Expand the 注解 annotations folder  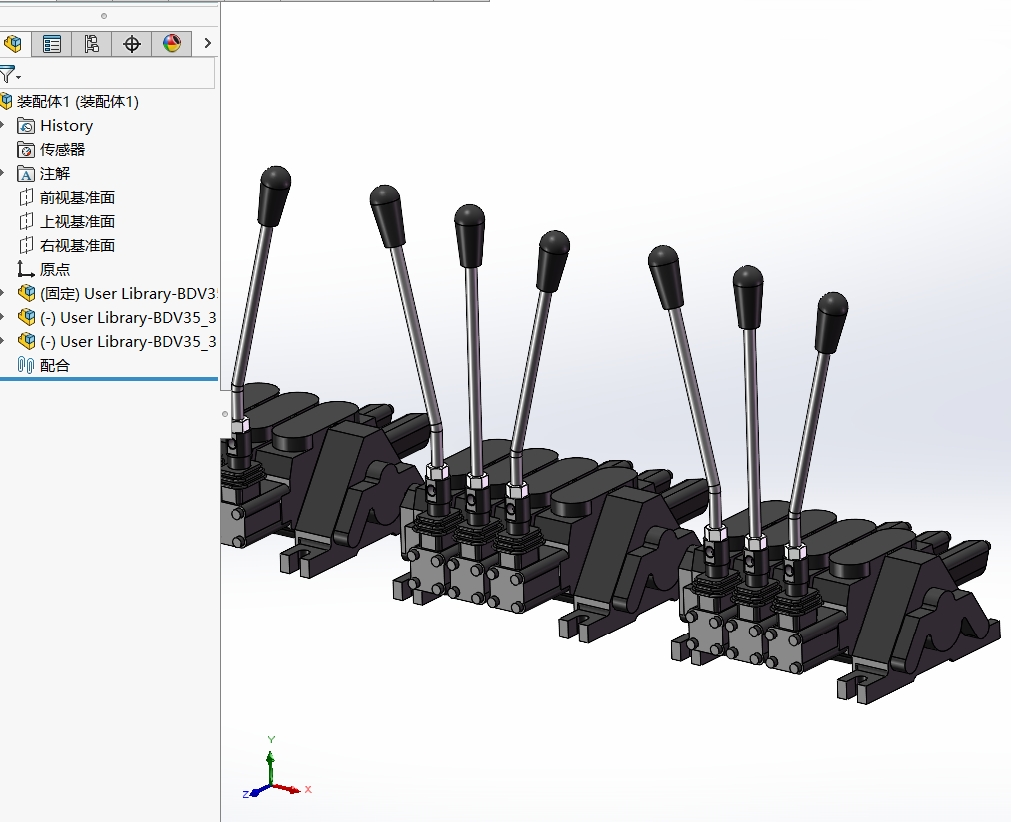[3, 173]
